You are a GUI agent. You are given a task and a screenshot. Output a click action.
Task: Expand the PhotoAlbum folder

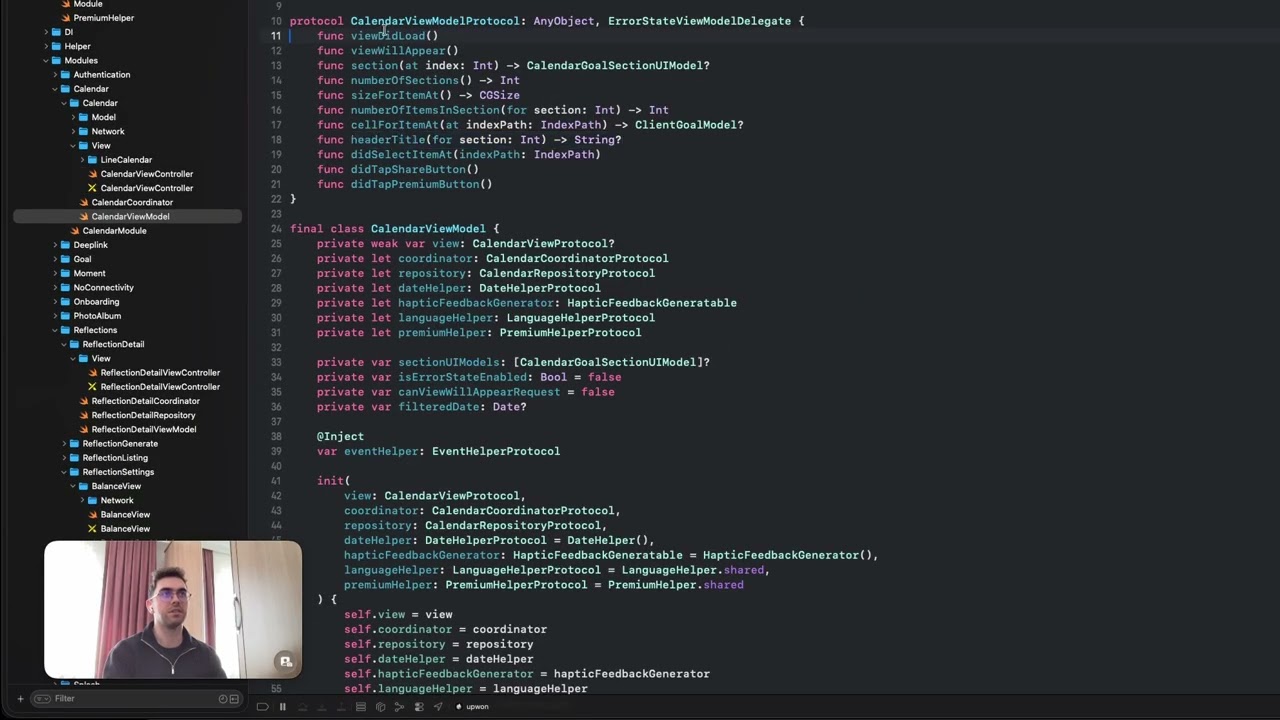(55, 316)
